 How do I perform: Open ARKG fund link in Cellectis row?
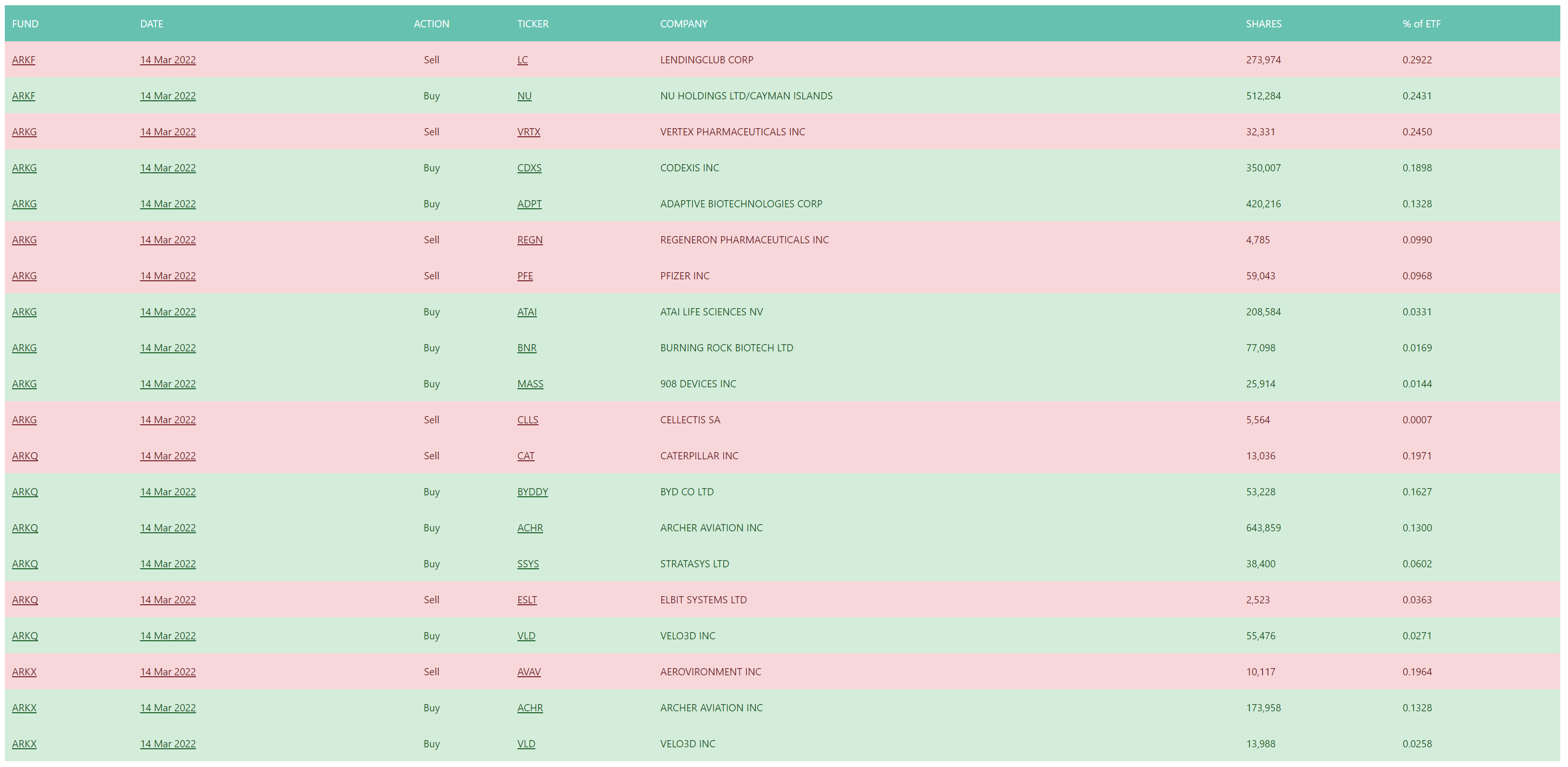[24, 419]
